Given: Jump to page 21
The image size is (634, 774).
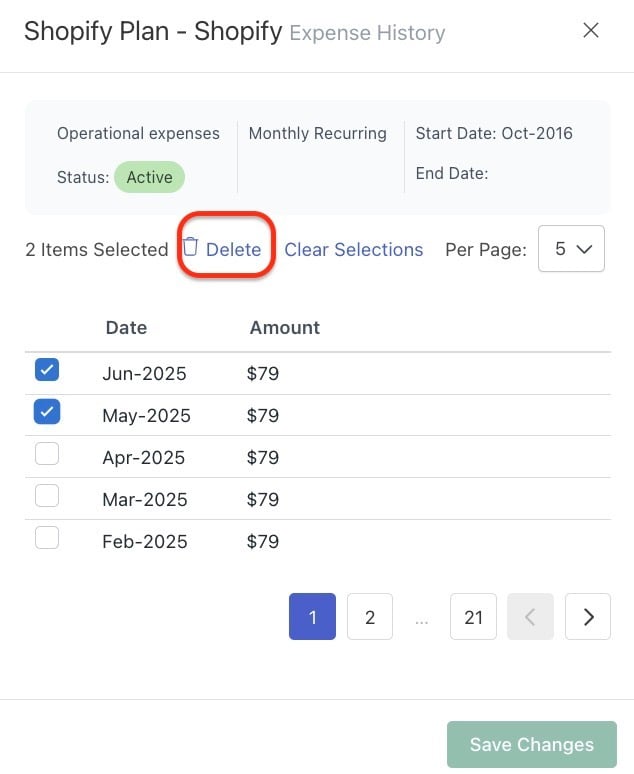Looking at the screenshot, I should point(473,617).
